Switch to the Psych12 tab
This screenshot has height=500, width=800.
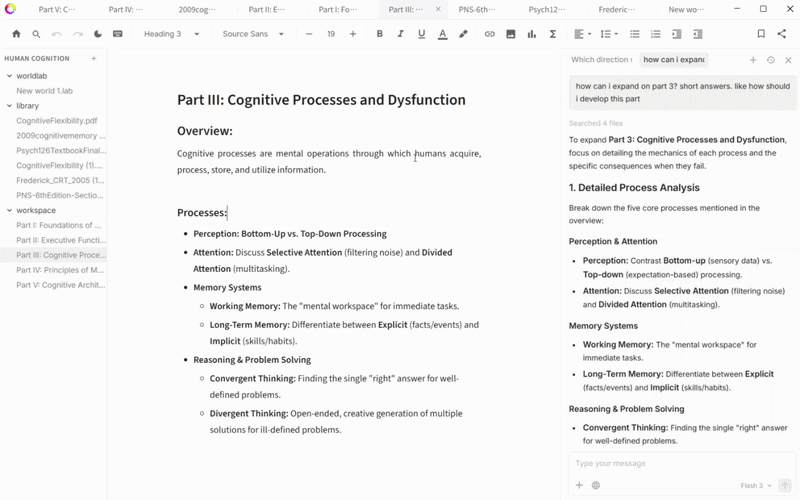546,9
